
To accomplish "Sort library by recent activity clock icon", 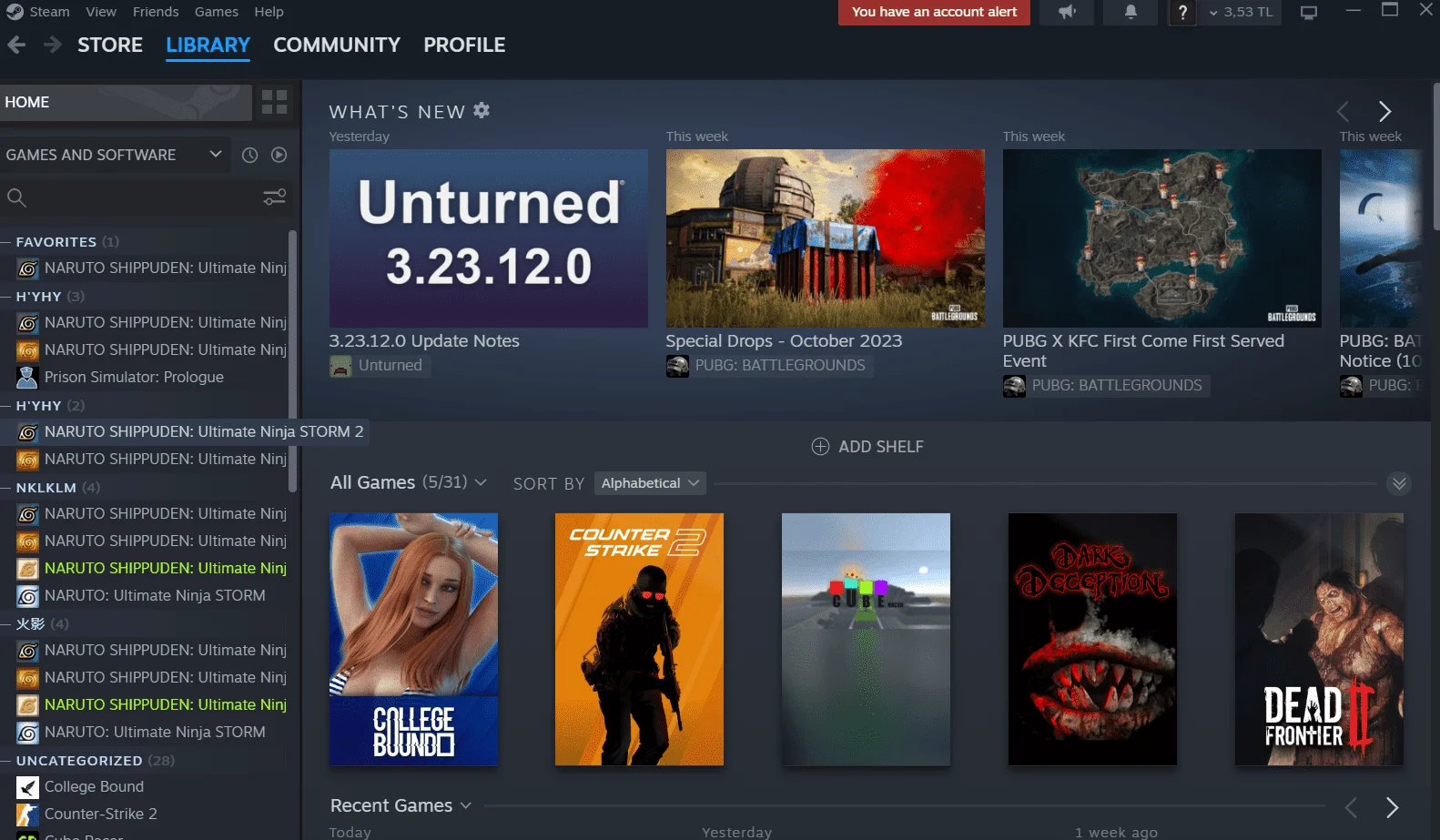I will click(249, 155).
